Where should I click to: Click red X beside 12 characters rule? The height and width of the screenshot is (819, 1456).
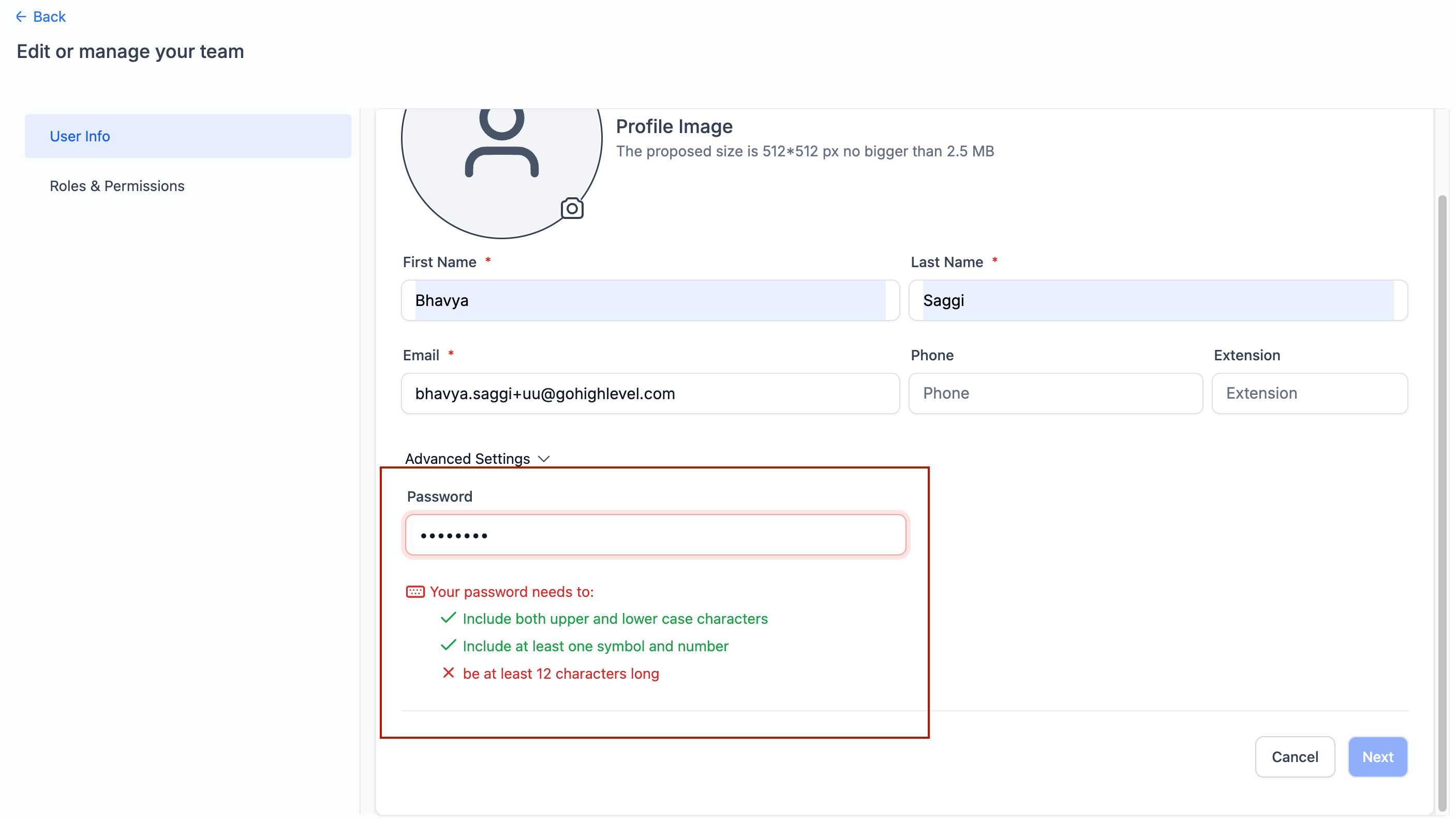[448, 673]
